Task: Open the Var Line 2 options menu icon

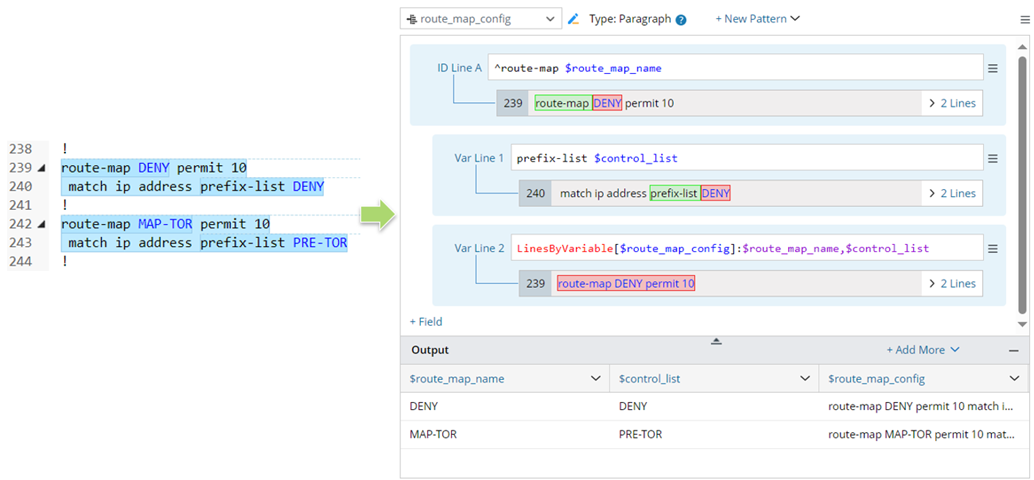Action: coord(993,249)
